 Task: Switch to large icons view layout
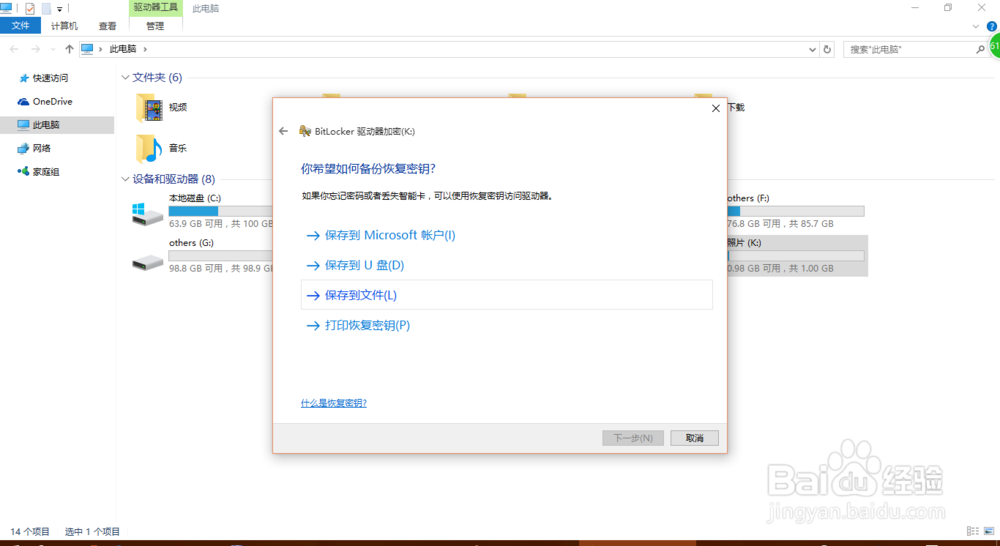point(989,531)
